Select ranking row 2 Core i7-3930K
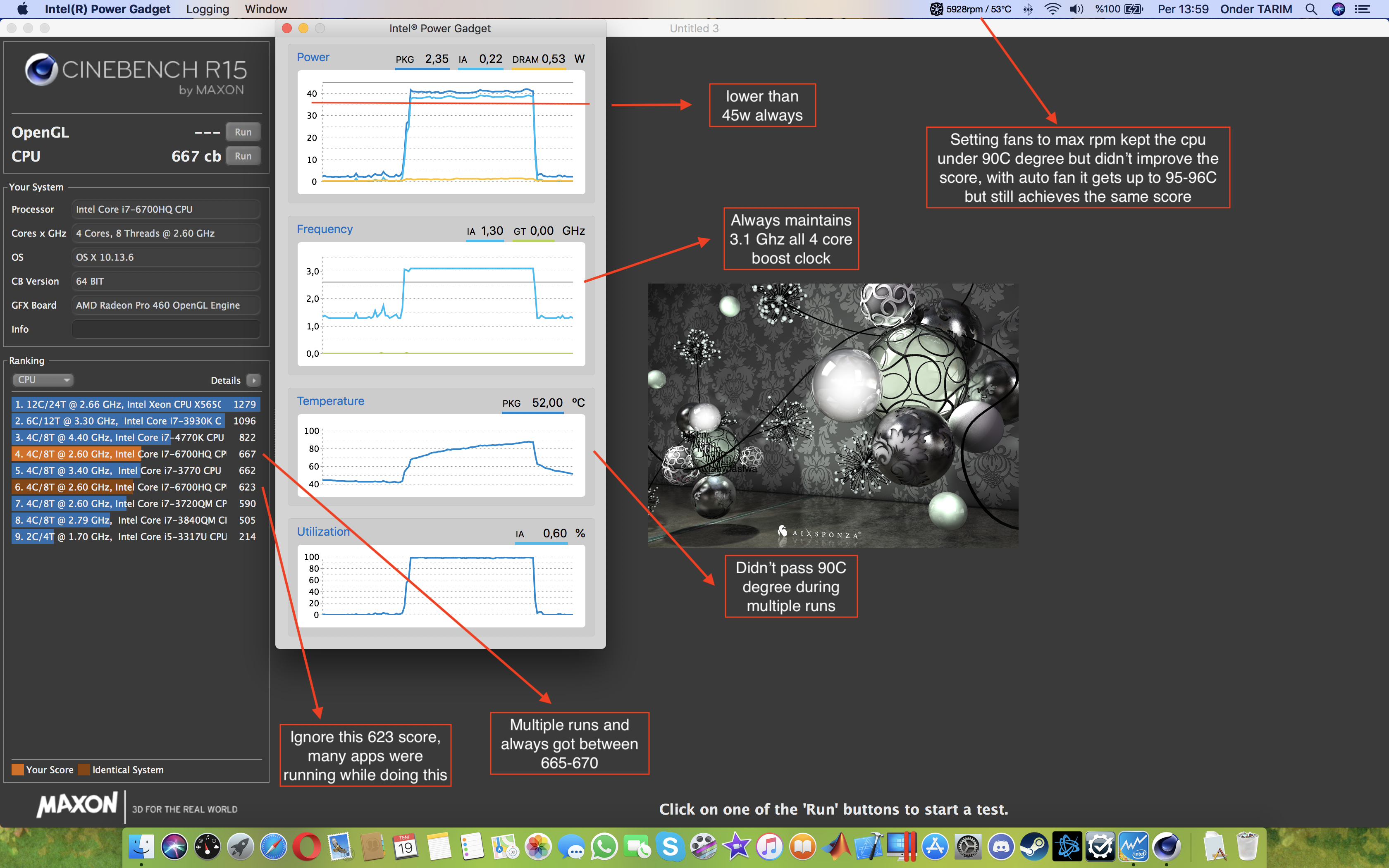1389x868 pixels. 136,421
